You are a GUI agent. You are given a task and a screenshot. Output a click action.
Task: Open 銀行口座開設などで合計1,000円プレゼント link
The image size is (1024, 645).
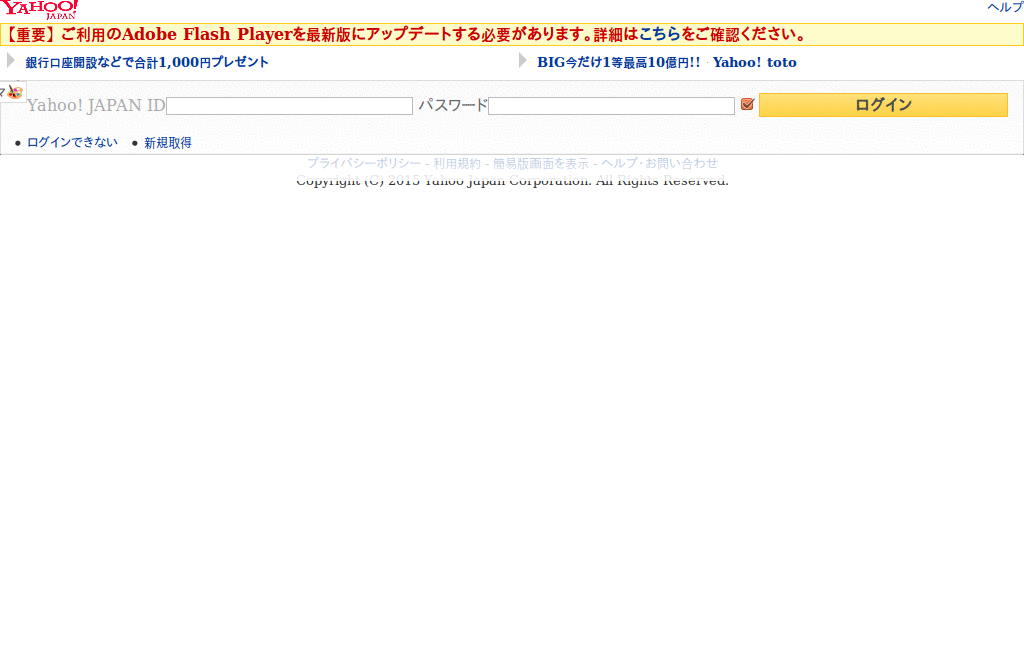click(147, 63)
